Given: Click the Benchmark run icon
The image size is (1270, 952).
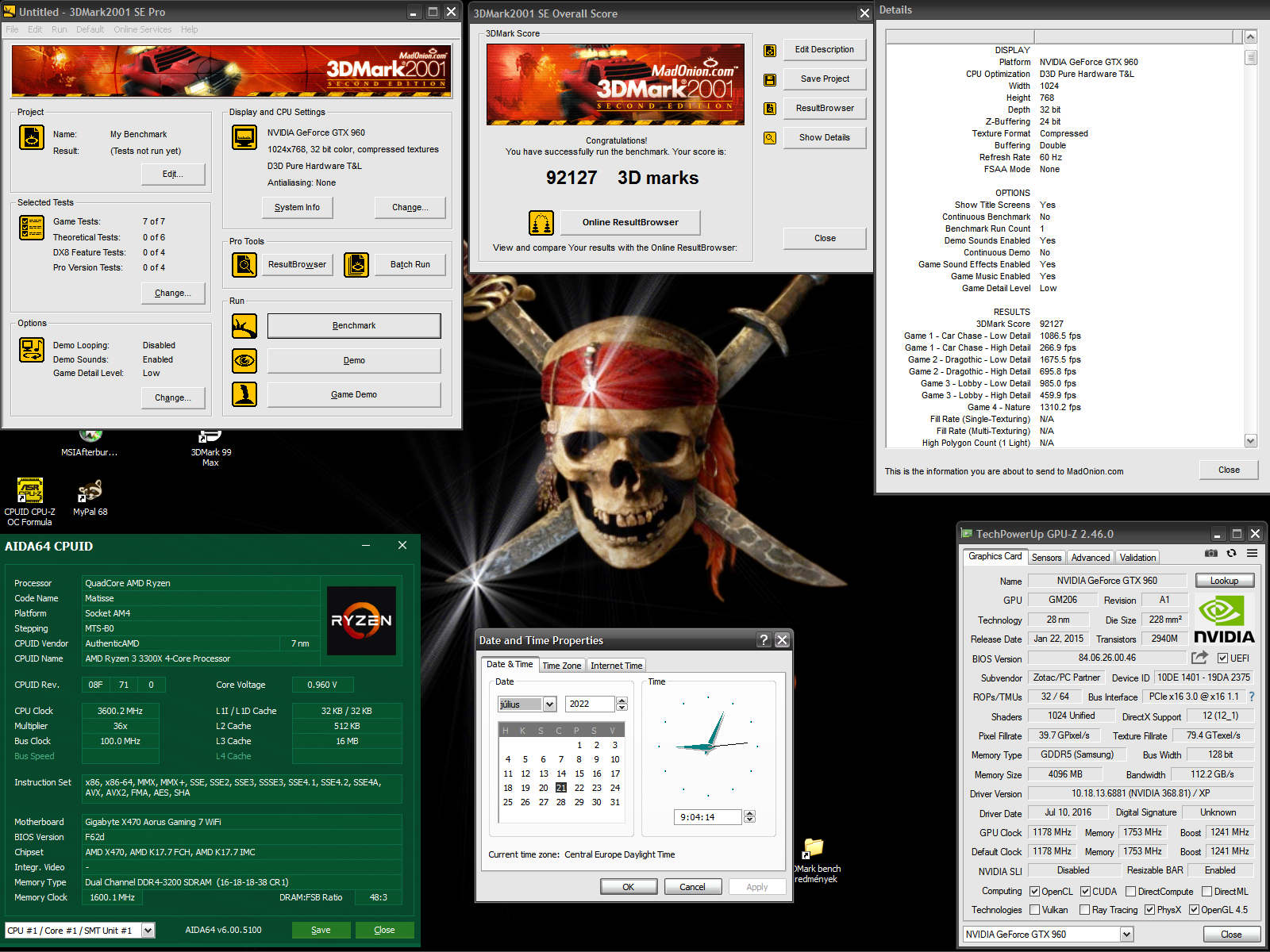Looking at the screenshot, I should 244,326.
